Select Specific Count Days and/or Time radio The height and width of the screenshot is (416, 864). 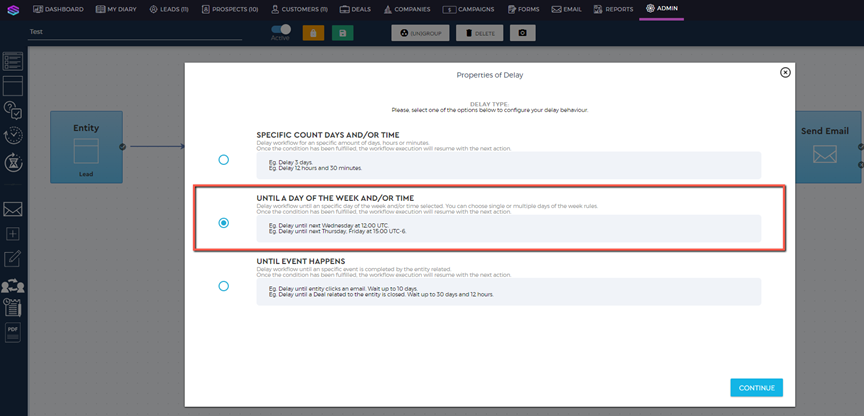223,160
